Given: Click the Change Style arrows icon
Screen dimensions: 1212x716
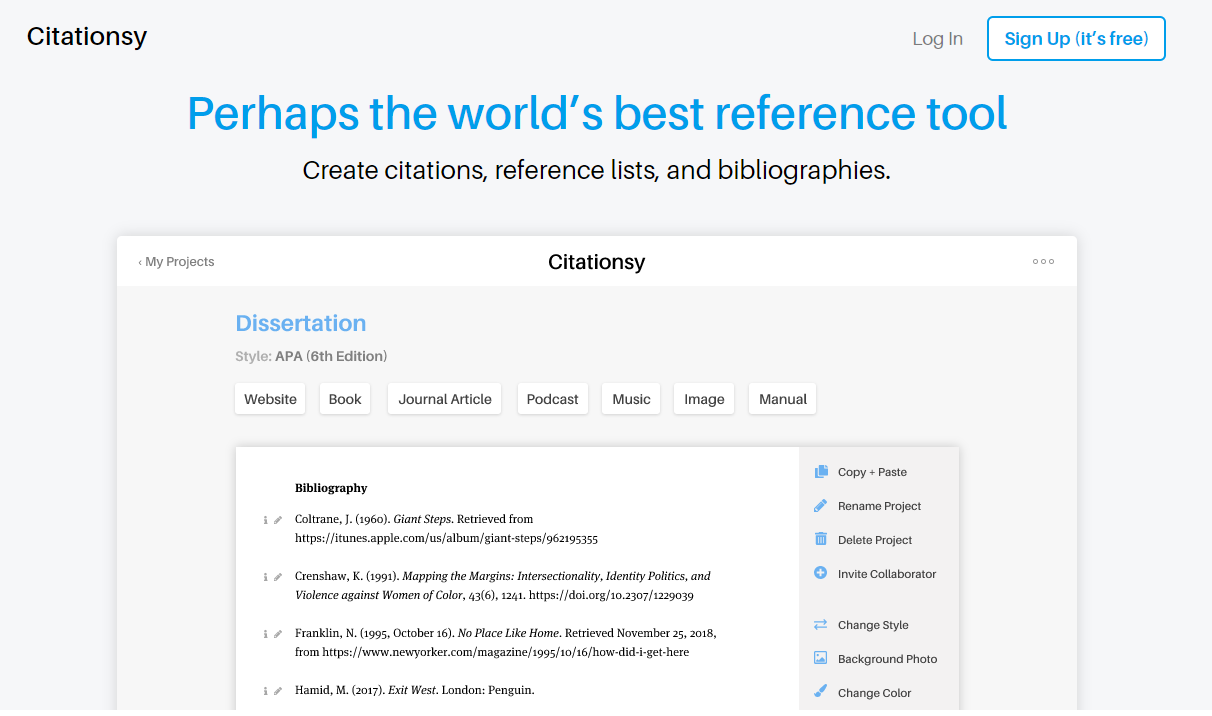Looking at the screenshot, I should point(821,625).
